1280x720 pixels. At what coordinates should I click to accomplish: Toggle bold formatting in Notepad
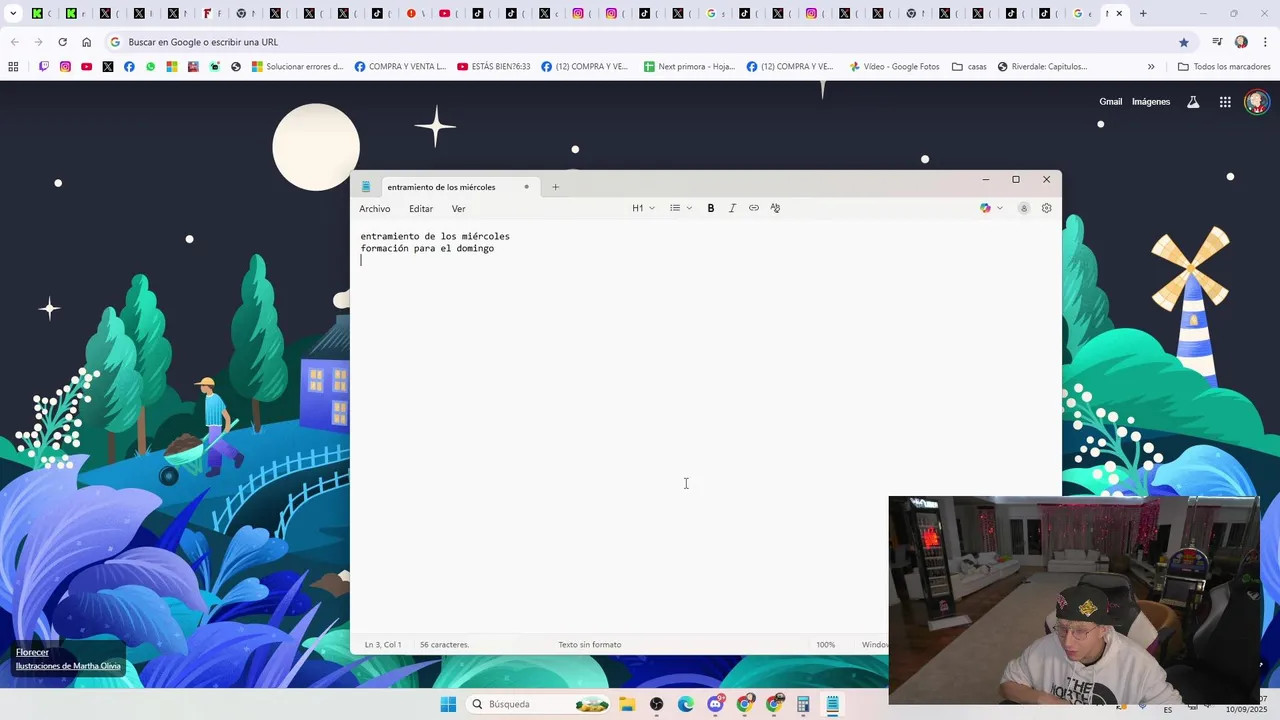[711, 208]
